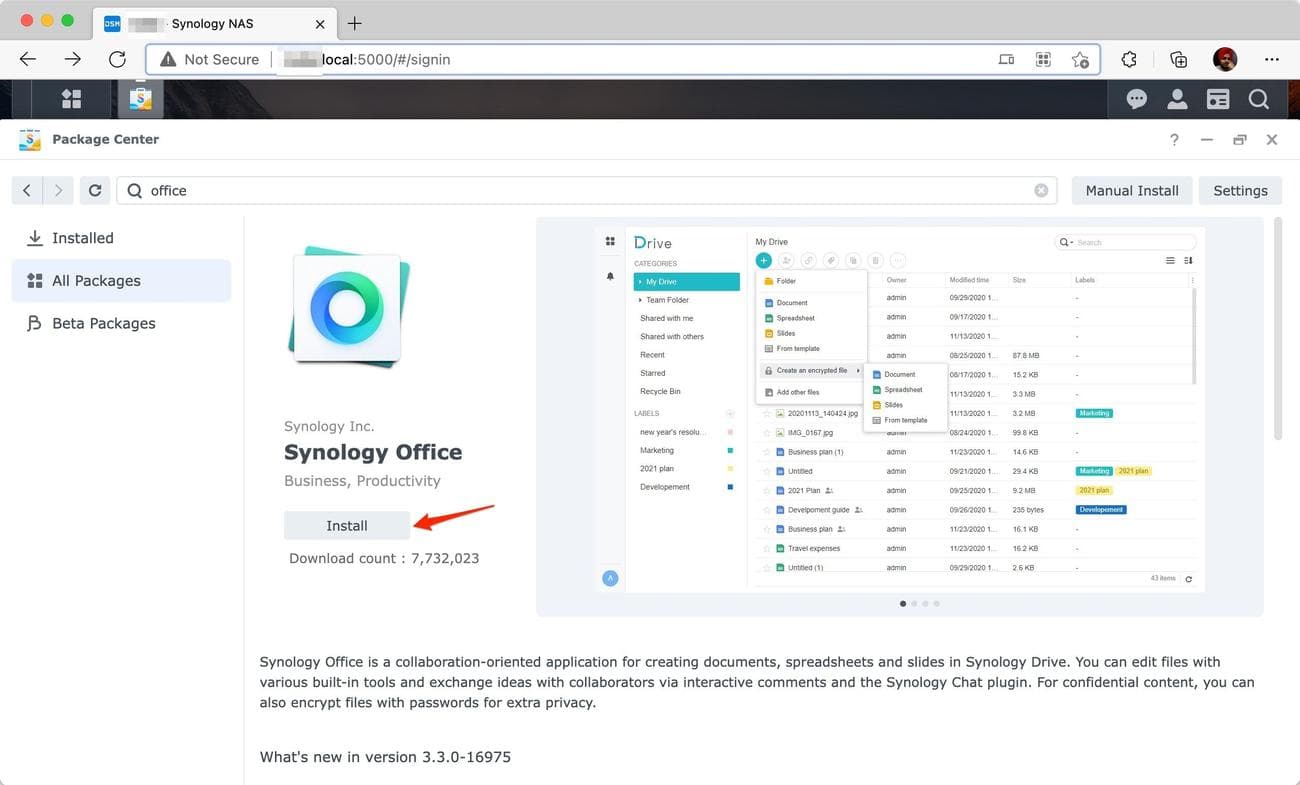Viewport: 1300px width, 785px height.
Task: Open the user account menu icon
Action: tap(1177, 98)
